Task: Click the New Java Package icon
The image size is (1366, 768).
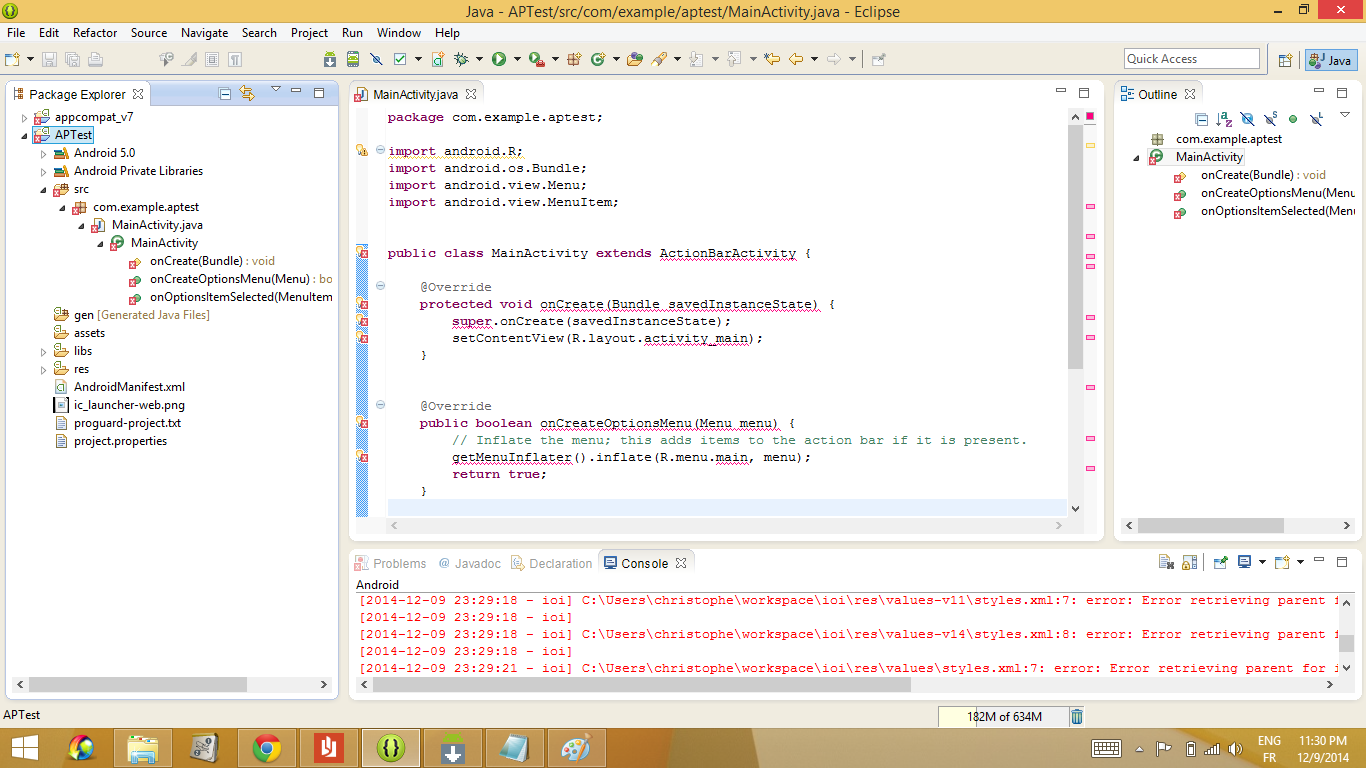Action: (x=574, y=59)
